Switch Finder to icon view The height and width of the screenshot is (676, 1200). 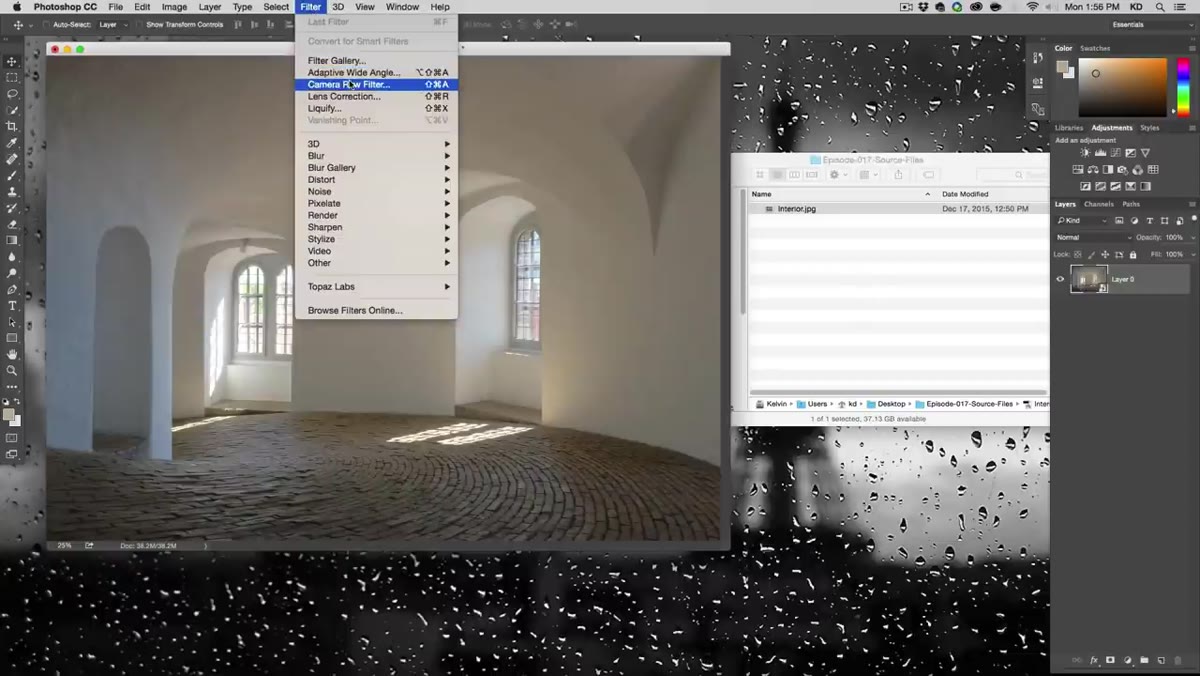(760, 175)
